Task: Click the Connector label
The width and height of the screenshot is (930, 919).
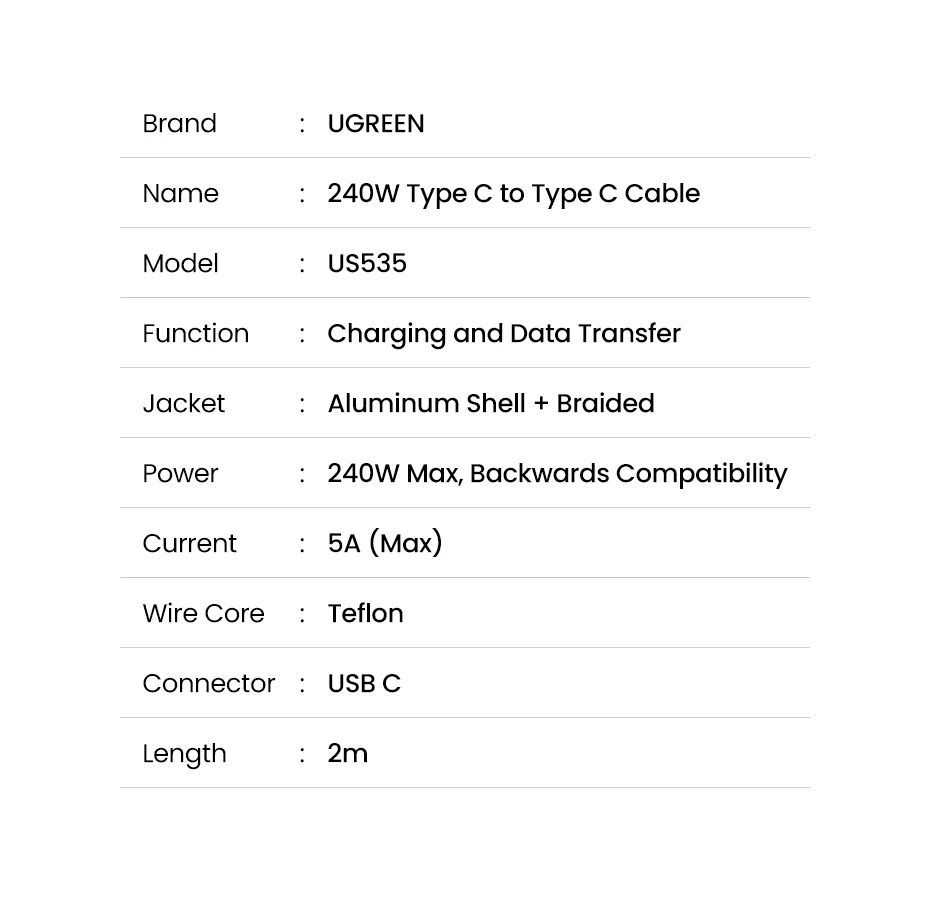Action: click(x=208, y=683)
